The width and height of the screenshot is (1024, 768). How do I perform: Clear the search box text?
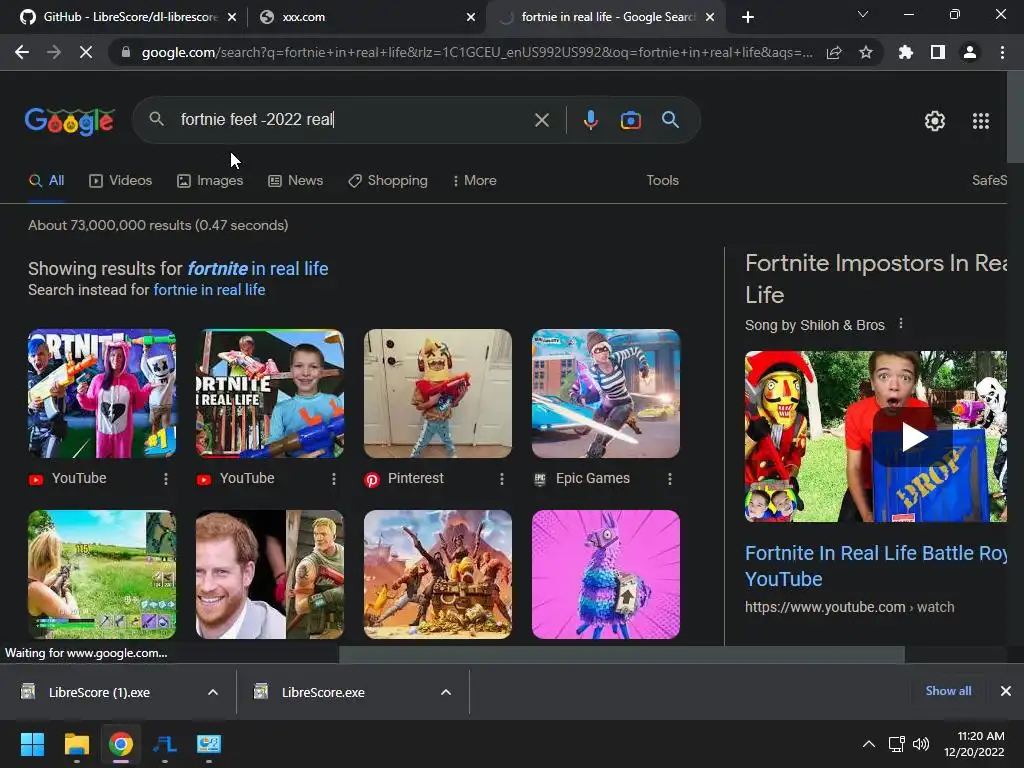coord(541,120)
